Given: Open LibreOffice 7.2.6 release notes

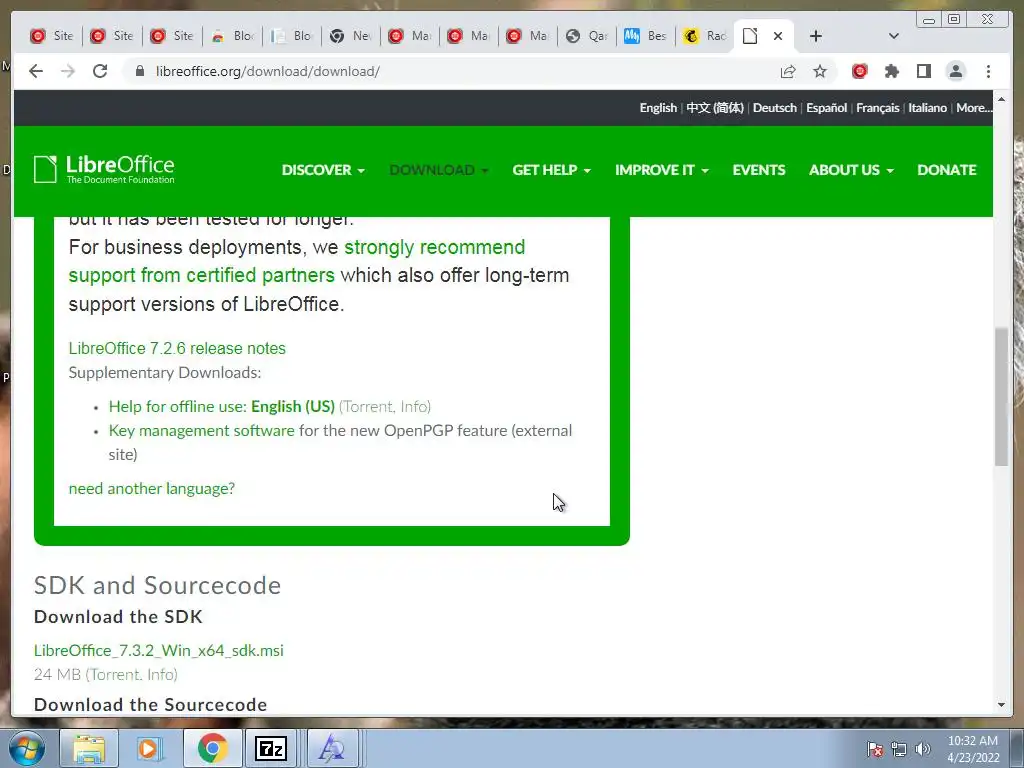Looking at the screenshot, I should coord(177,348).
